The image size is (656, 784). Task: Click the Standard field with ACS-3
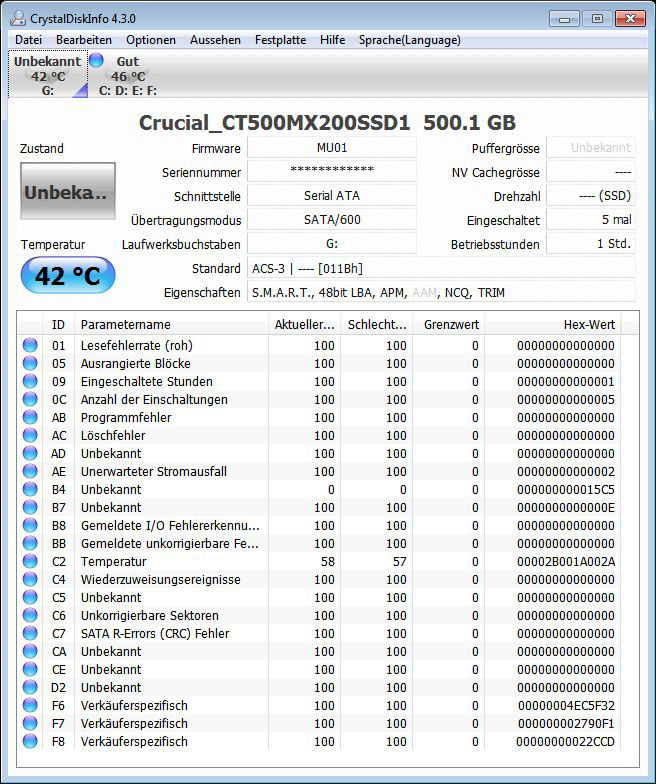(442, 268)
